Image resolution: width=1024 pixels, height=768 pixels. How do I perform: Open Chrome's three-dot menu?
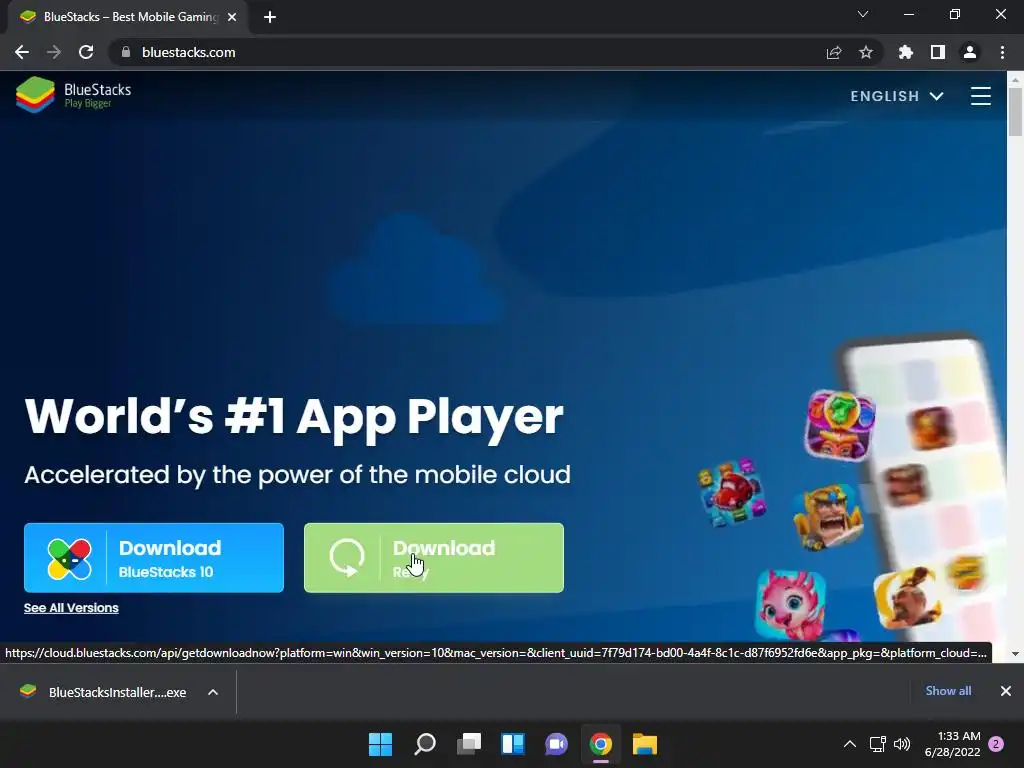(1002, 52)
